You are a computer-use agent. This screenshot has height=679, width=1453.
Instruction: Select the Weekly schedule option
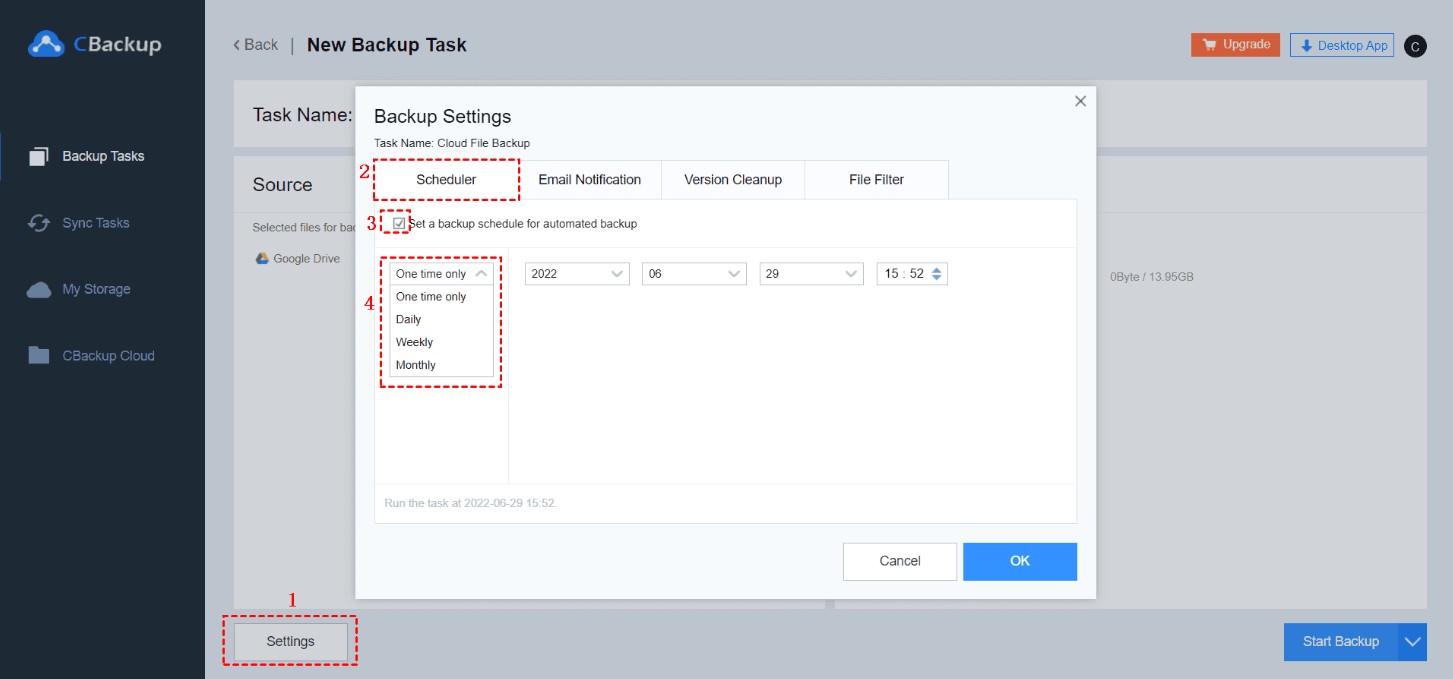click(x=442, y=343)
